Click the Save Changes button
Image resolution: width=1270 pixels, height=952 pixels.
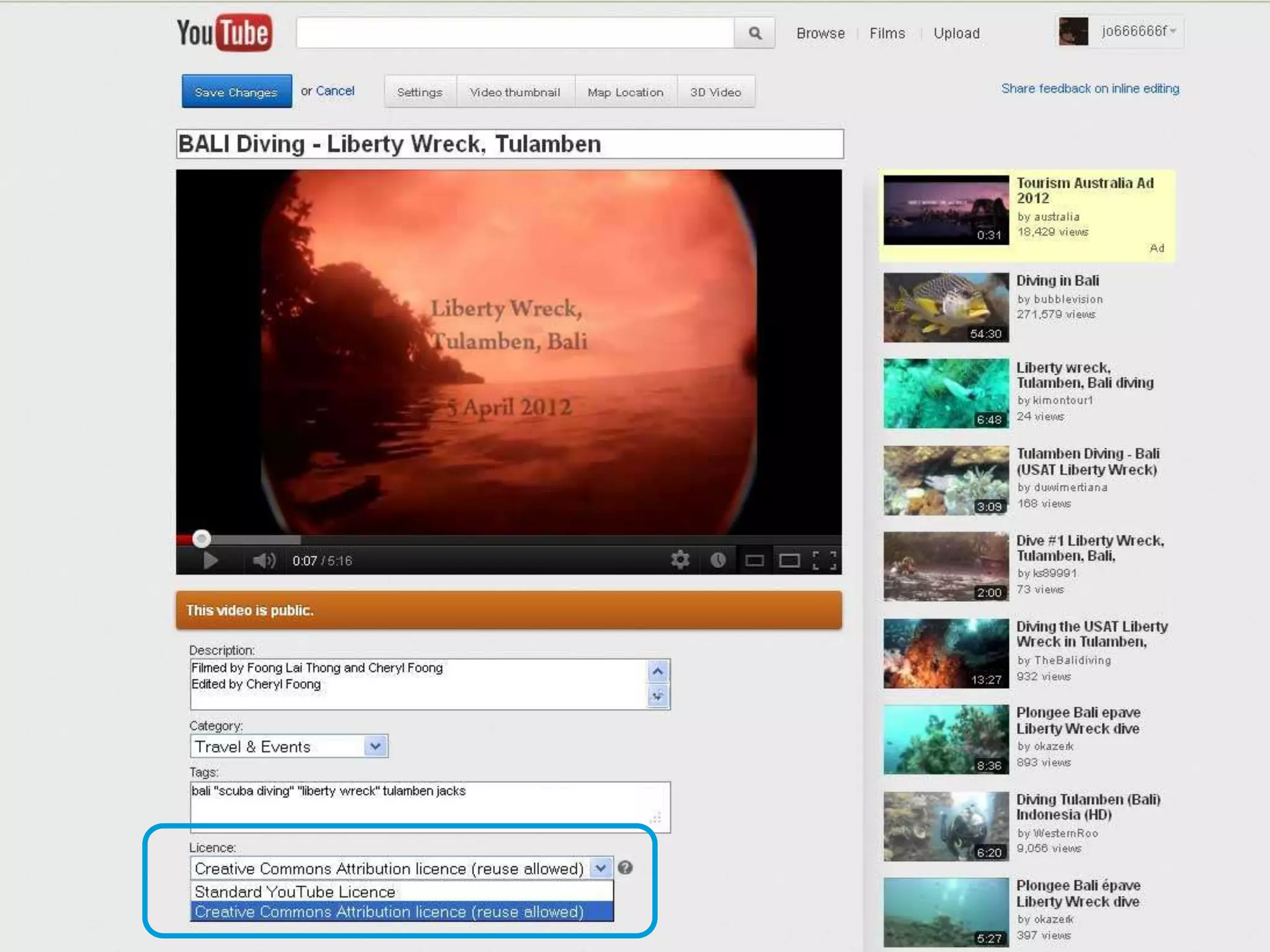click(x=236, y=92)
